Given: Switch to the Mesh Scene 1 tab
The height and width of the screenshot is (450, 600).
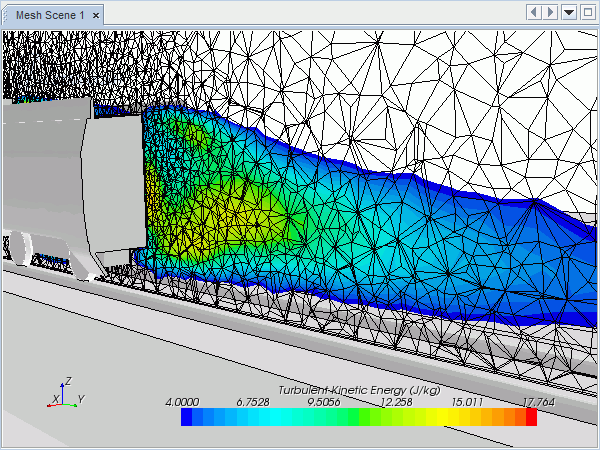Looking at the screenshot, I should [48, 16].
